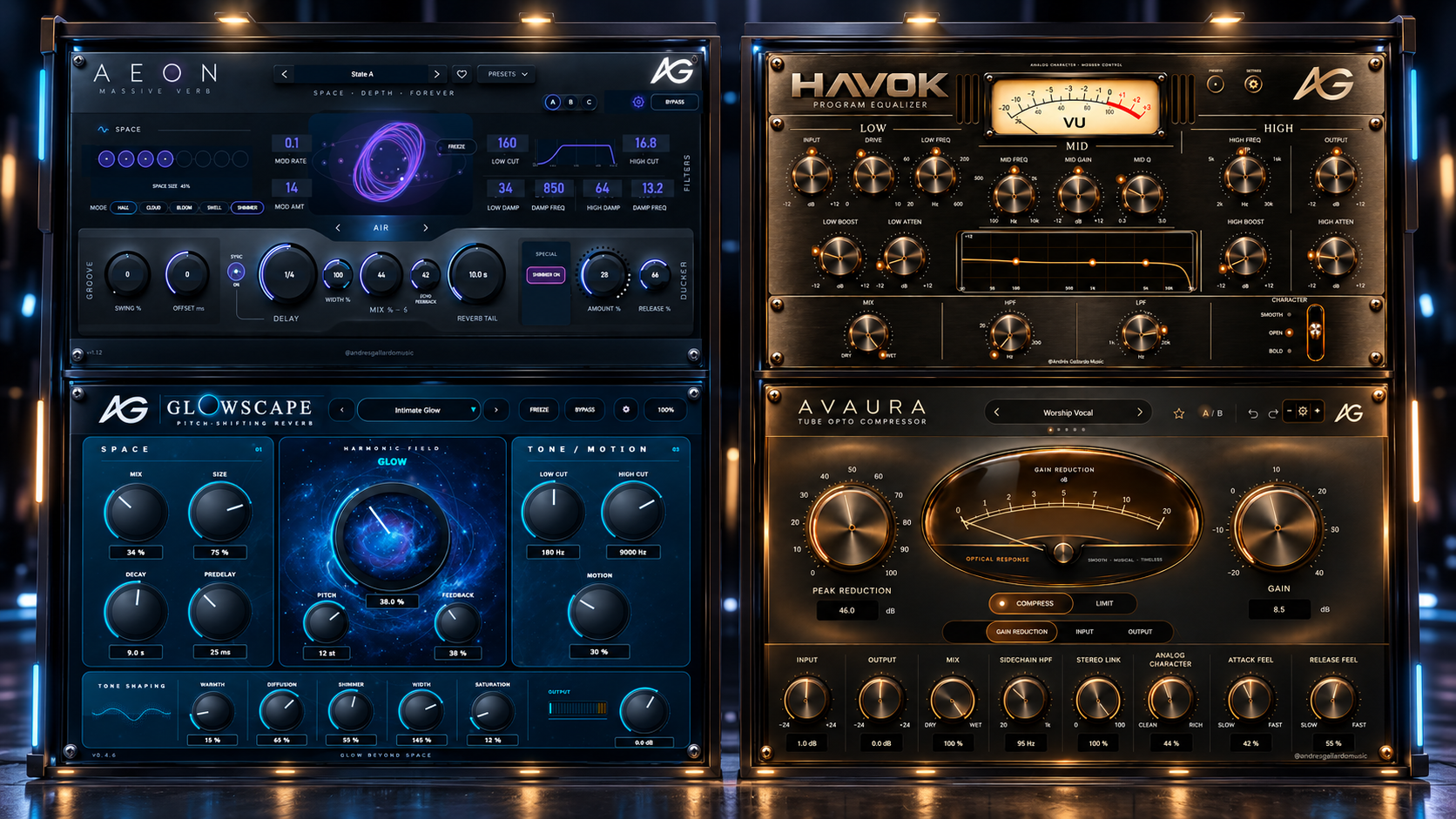Click Avaura previous preset arrow
The image size is (1456, 819).
[x=996, y=413]
